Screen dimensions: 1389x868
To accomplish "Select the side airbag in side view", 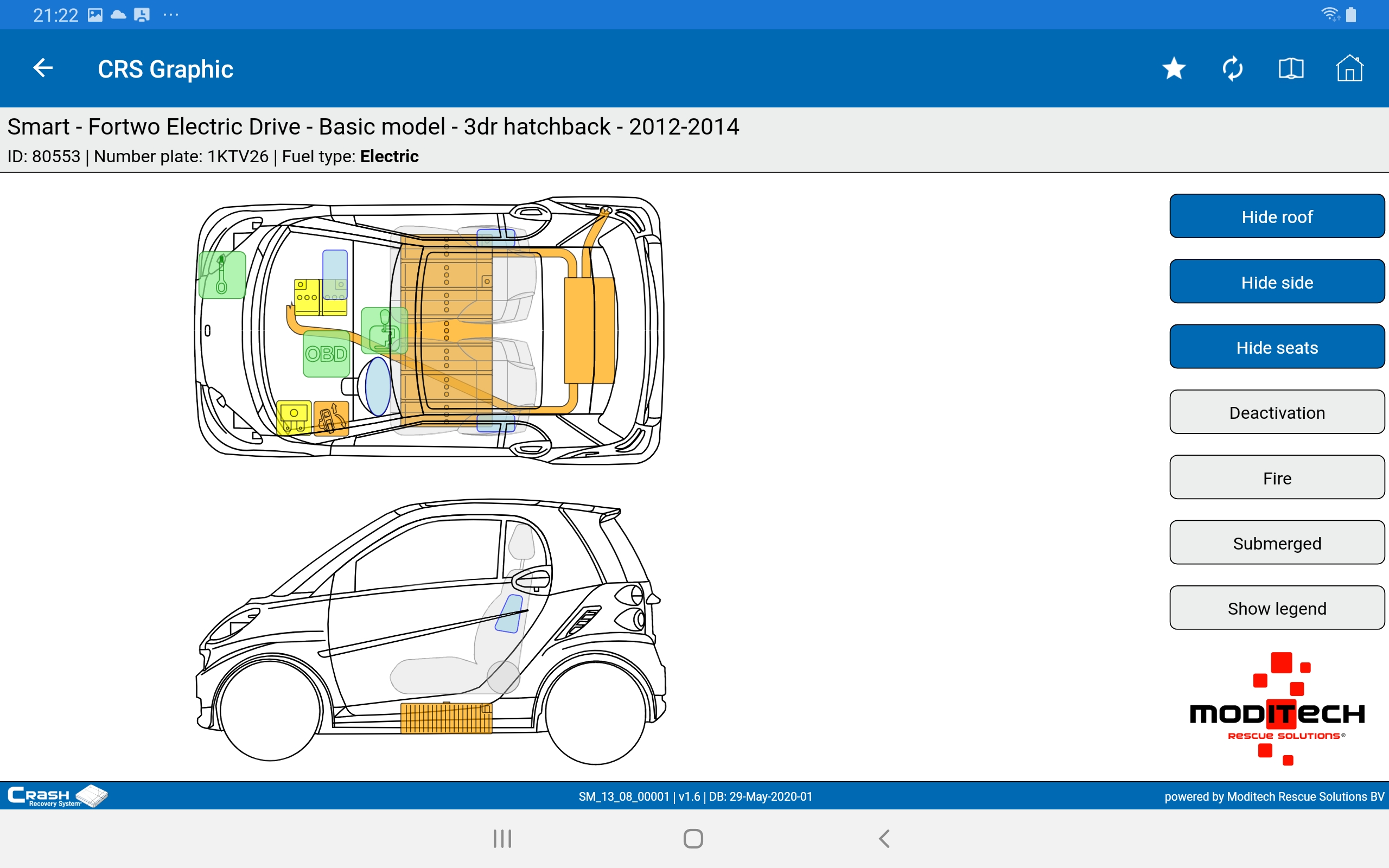I will click(x=508, y=614).
